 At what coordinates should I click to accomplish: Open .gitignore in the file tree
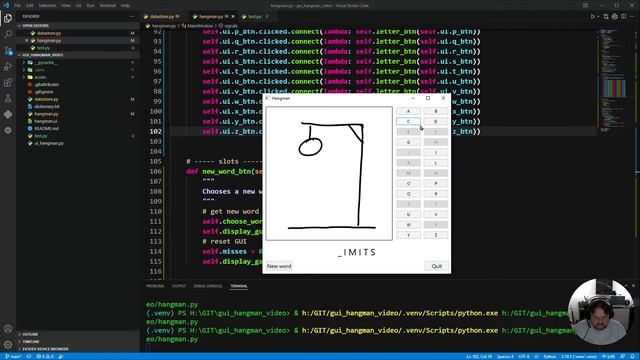click(x=44, y=92)
